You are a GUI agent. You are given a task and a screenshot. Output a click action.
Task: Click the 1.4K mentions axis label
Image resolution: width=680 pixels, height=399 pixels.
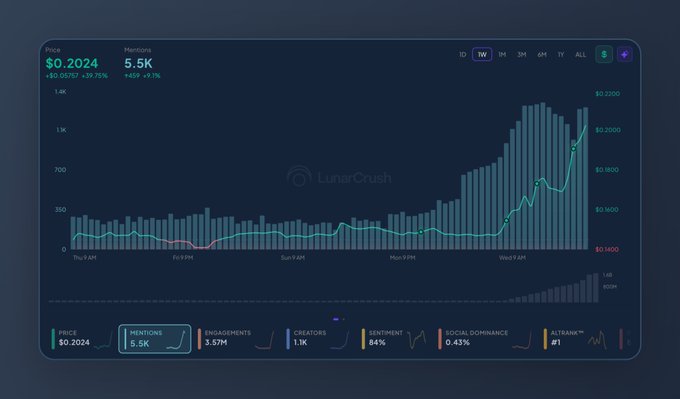tap(60, 92)
